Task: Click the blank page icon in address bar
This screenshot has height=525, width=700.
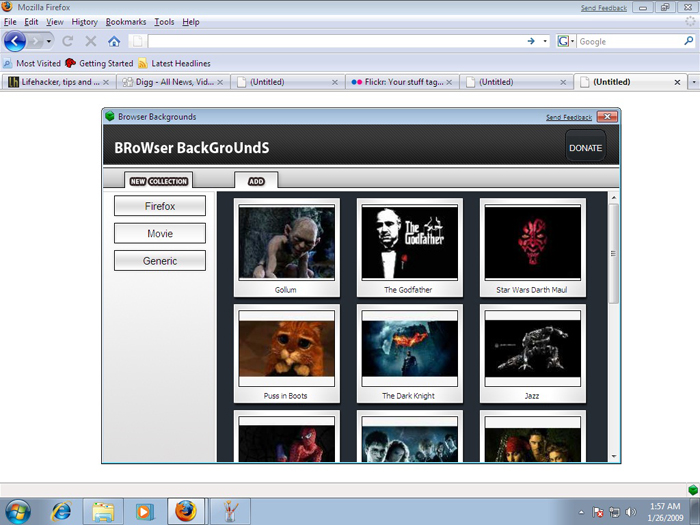Action: pos(138,42)
